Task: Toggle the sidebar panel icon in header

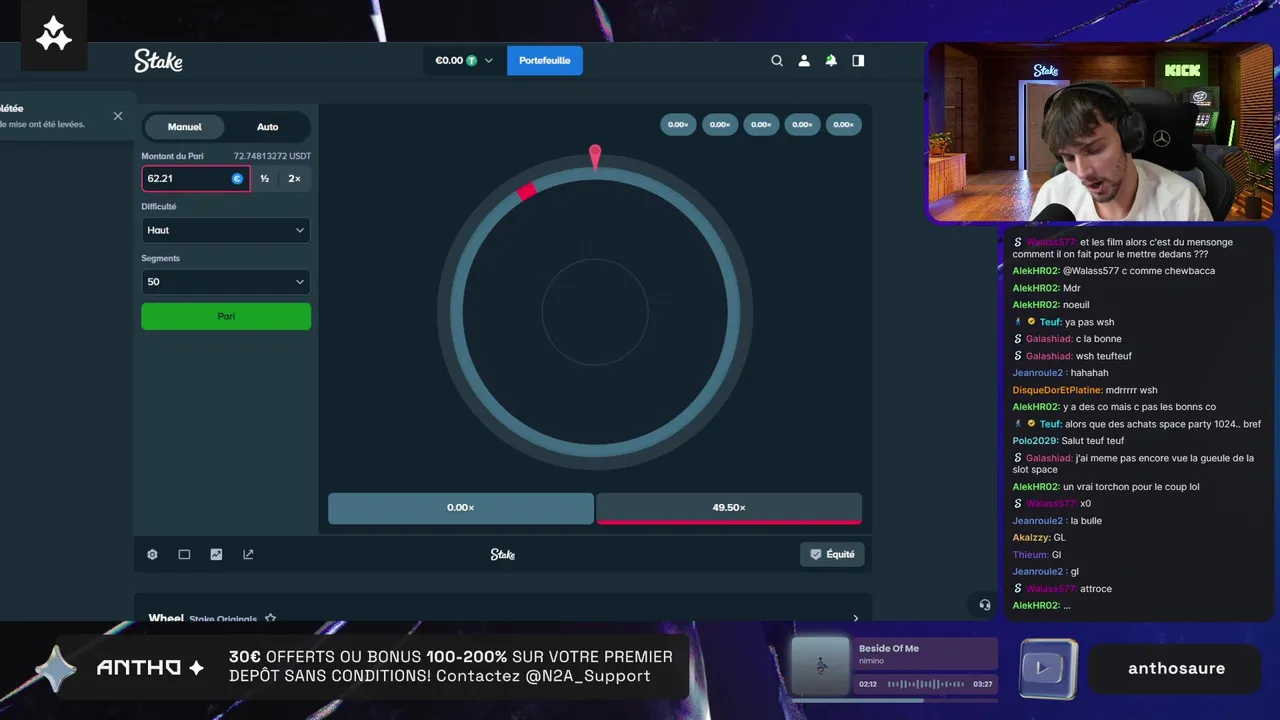Action: click(x=858, y=61)
